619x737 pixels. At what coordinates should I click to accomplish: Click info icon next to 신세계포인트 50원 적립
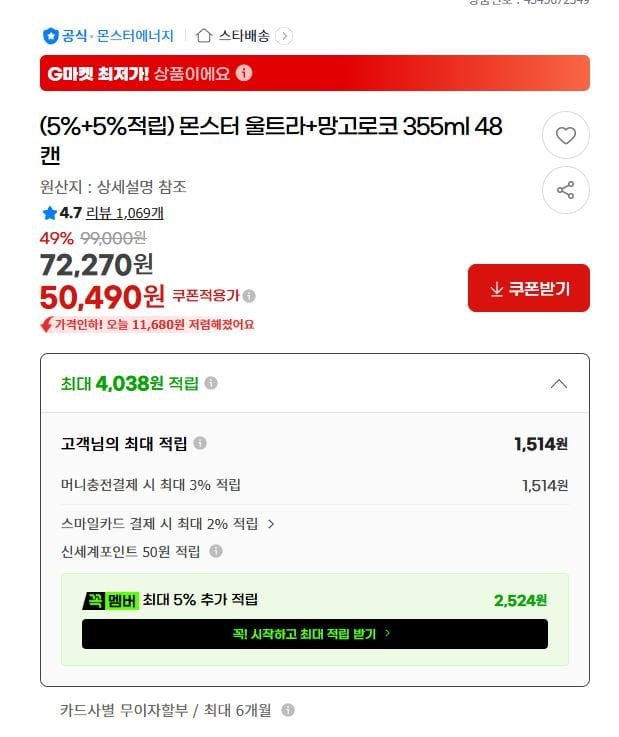tap(216, 551)
